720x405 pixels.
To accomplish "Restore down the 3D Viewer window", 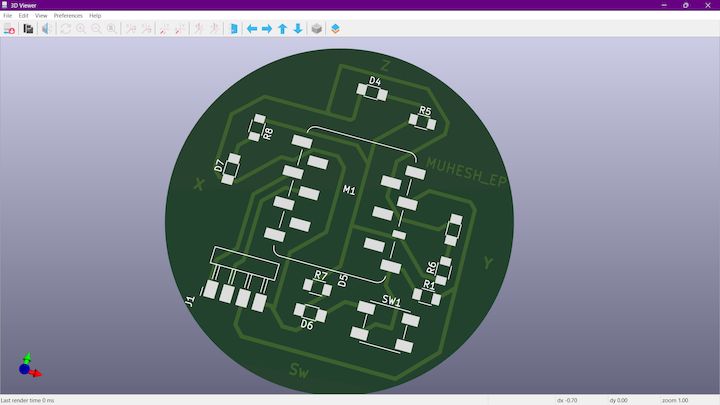I will (x=686, y=5).
